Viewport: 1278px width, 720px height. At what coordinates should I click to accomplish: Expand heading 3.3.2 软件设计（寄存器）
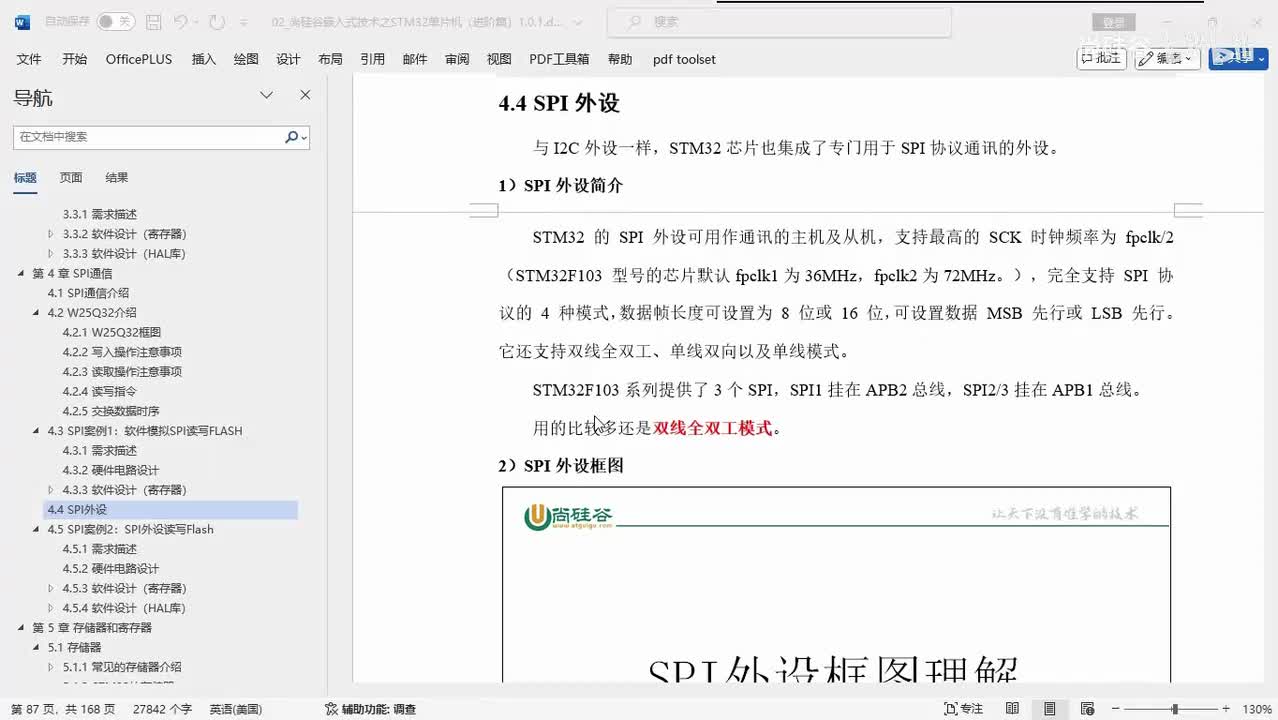(x=51, y=234)
